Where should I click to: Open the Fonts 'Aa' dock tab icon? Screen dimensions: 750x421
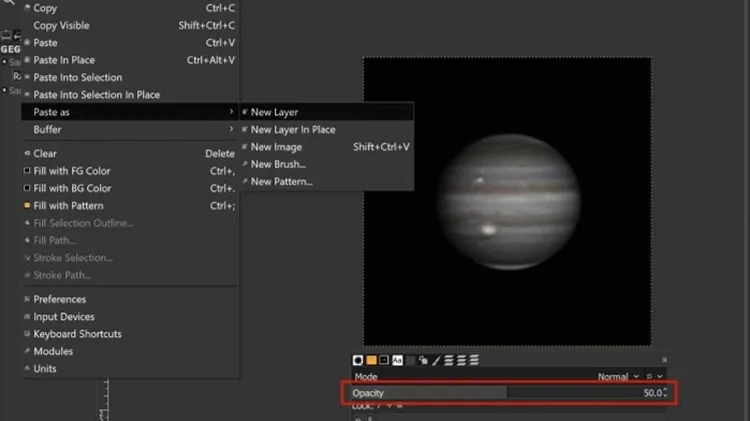tap(397, 360)
